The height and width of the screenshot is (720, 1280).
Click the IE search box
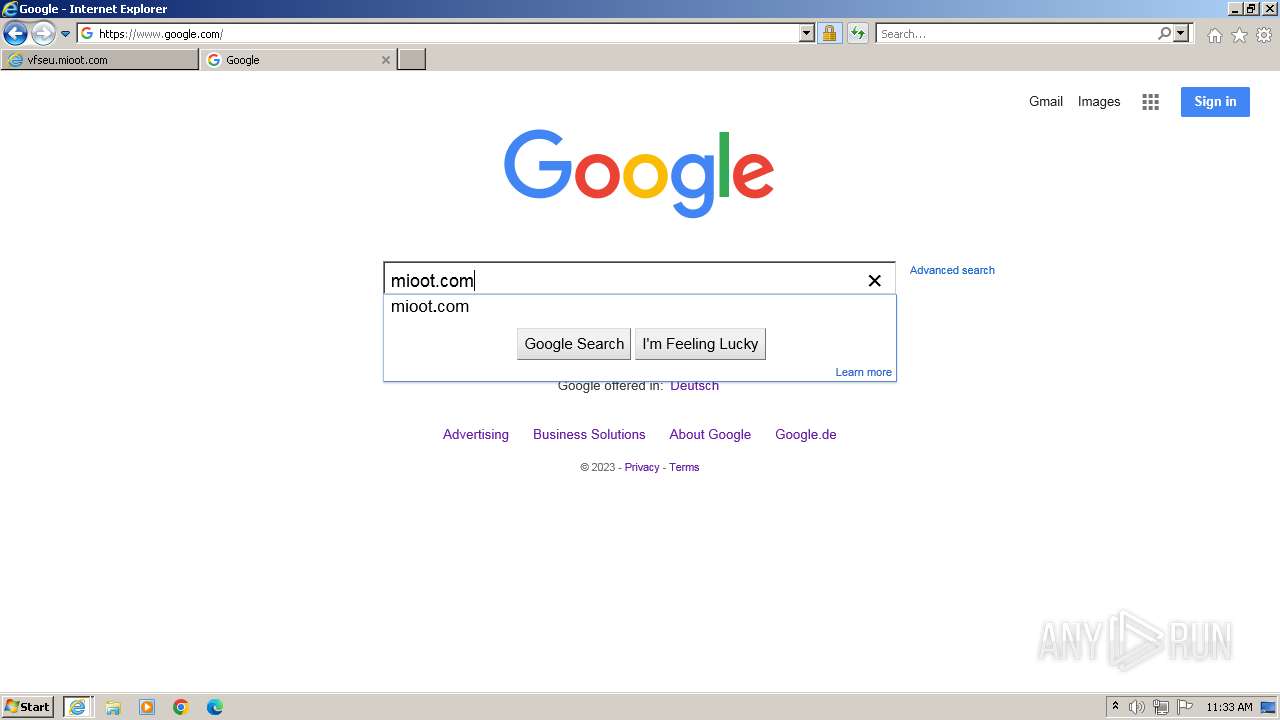[x=1016, y=34]
